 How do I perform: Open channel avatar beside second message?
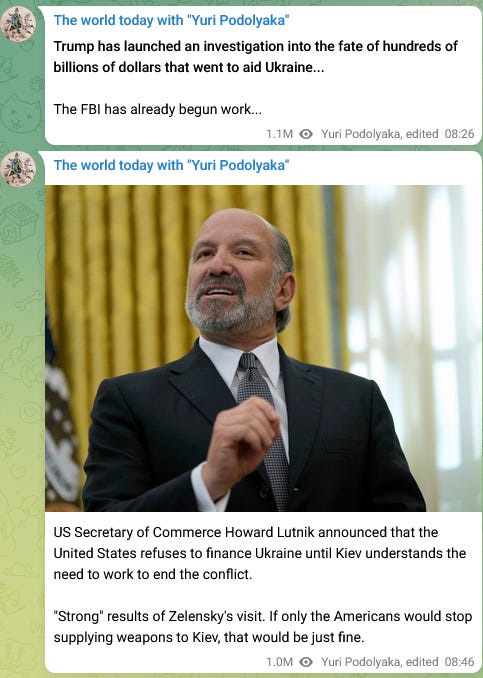[18, 169]
